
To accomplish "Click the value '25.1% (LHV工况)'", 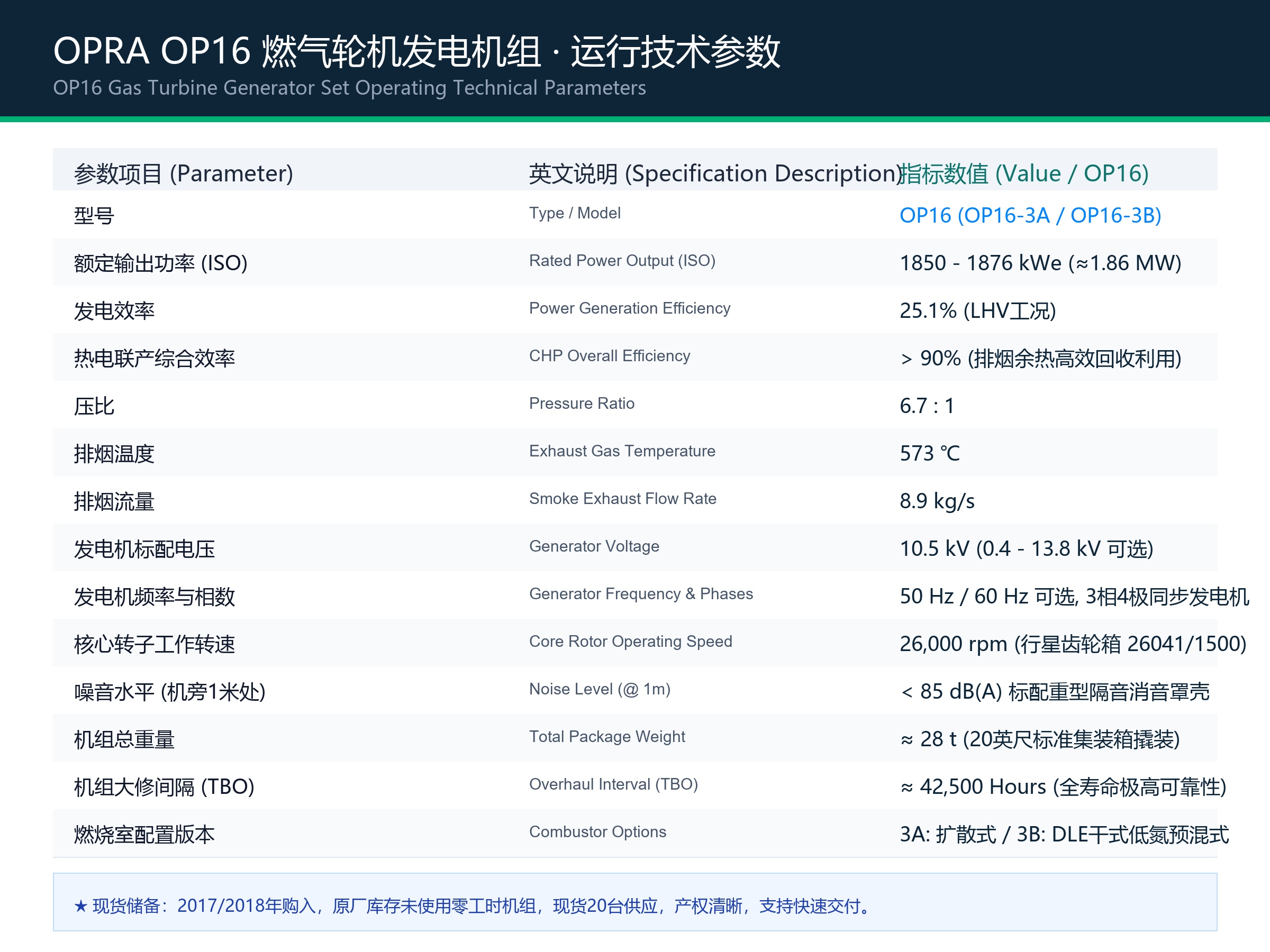I will point(978,310).
